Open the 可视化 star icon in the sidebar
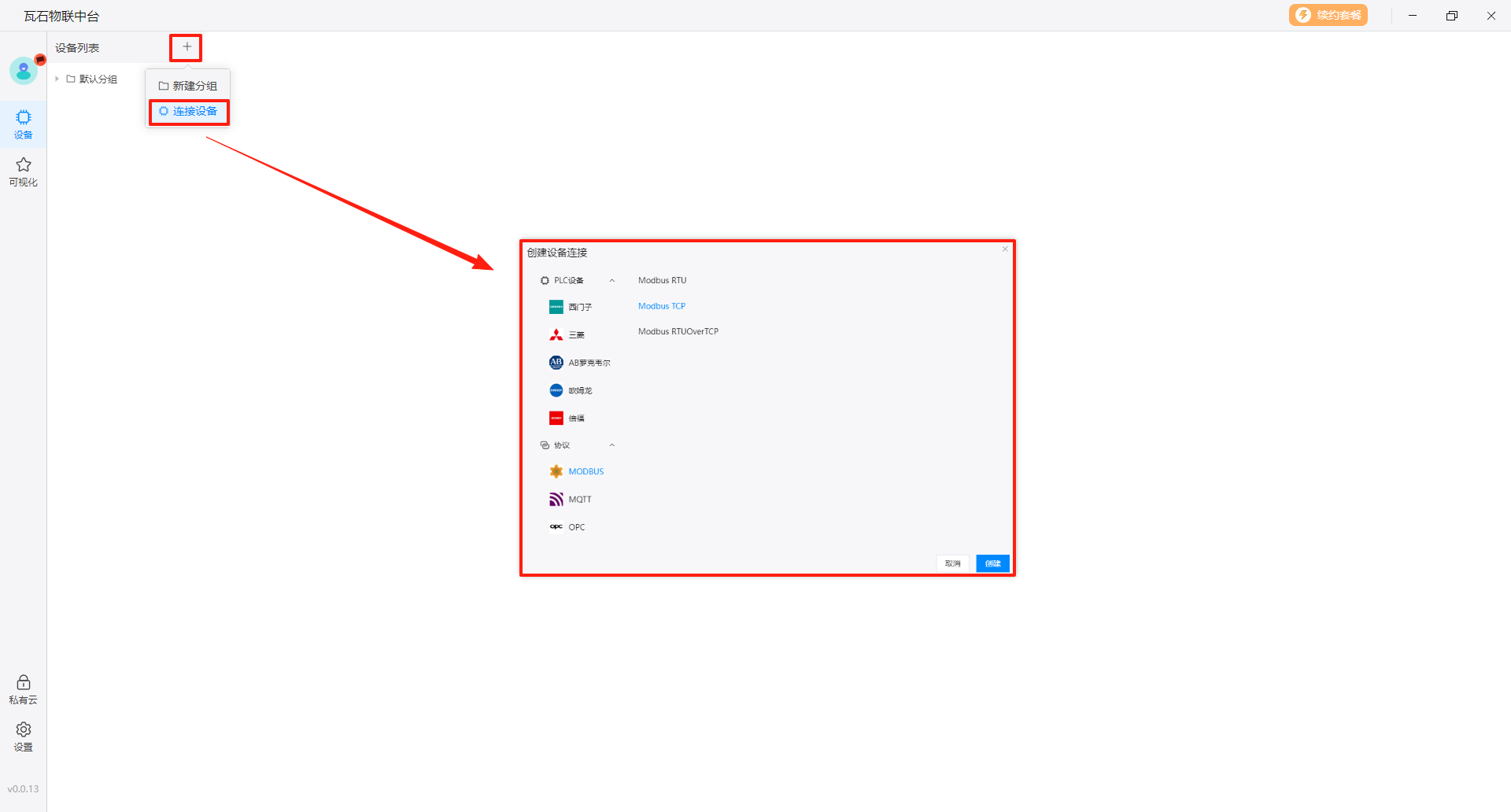 pyautogui.click(x=24, y=171)
